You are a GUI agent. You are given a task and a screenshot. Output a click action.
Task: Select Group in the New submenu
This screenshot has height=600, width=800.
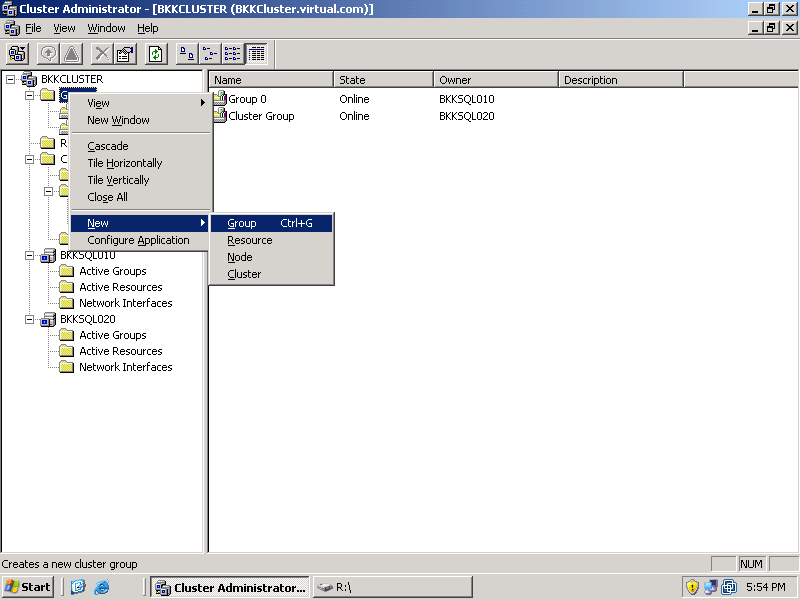pos(271,223)
